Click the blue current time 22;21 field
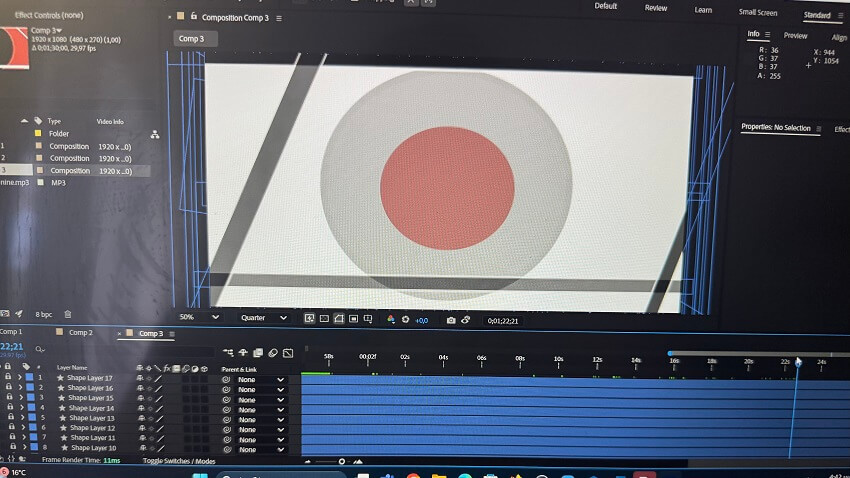Viewport: 850px width, 478px height. [x=11, y=346]
